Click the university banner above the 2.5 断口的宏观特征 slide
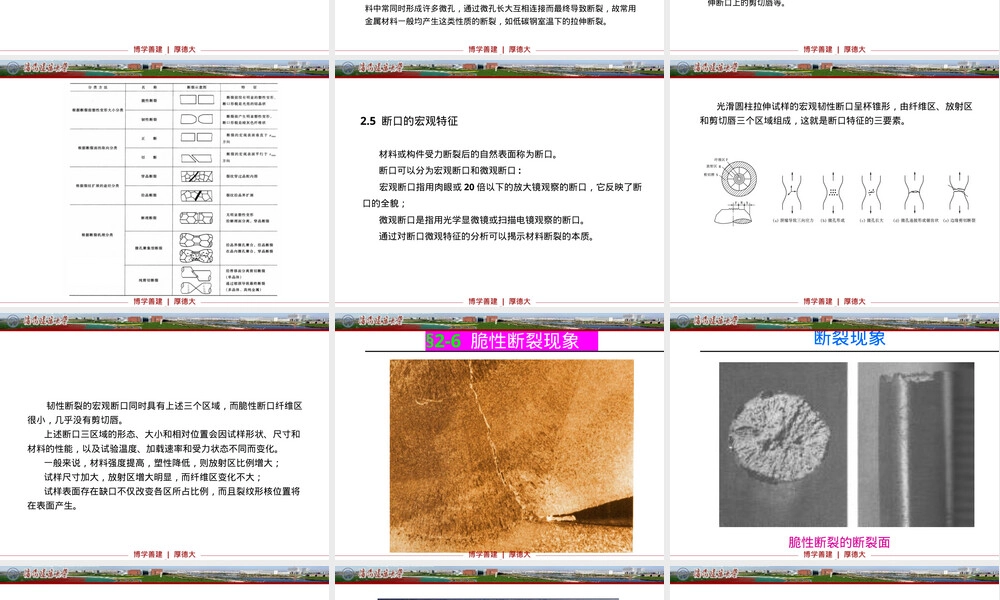 (499, 69)
